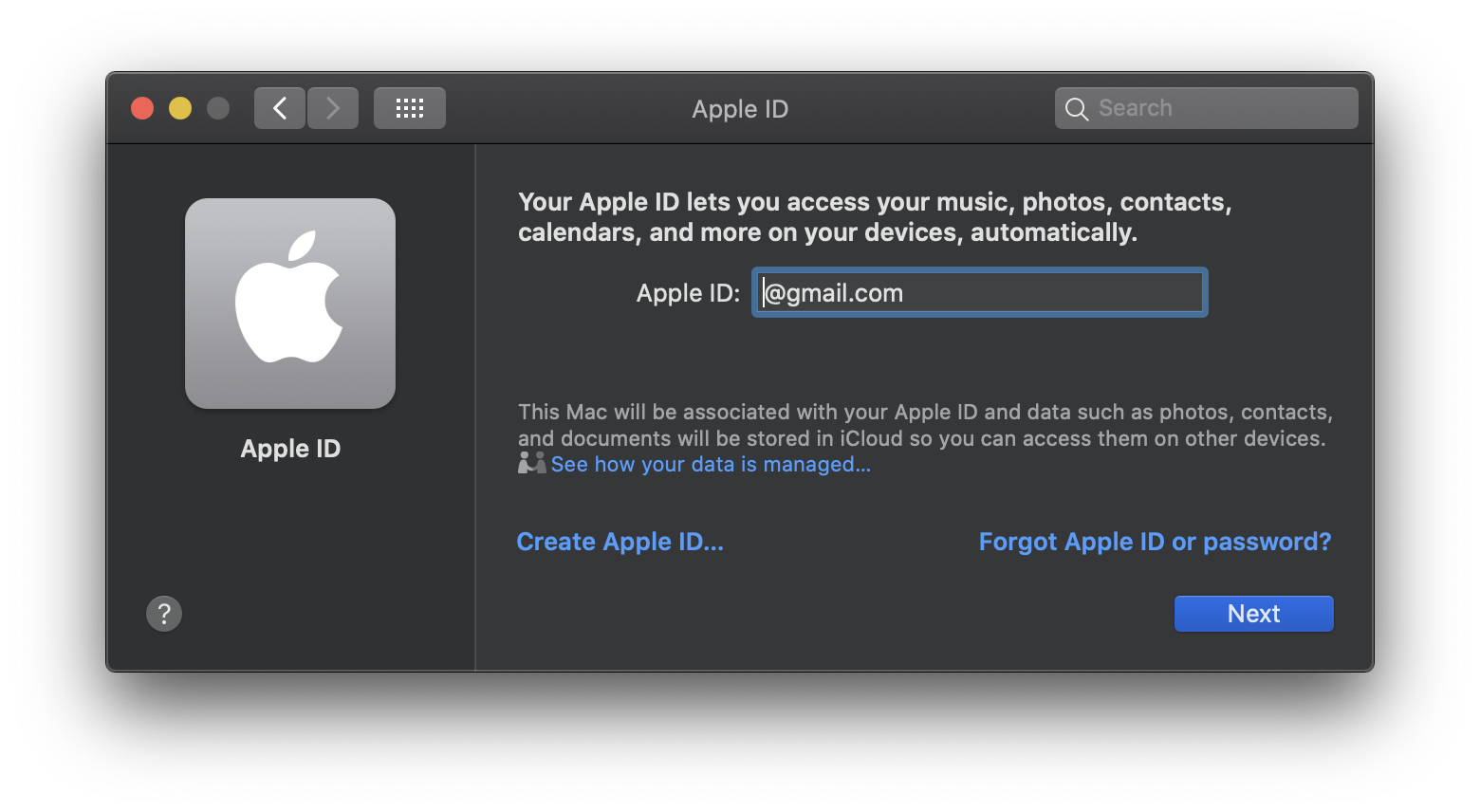Go back with the left chevron button
Screen dimensions: 1480x812
(280, 108)
